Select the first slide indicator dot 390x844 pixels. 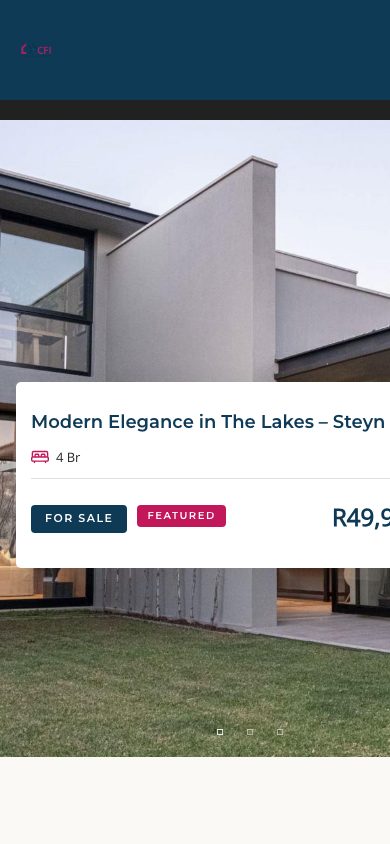tap(219, 732)
